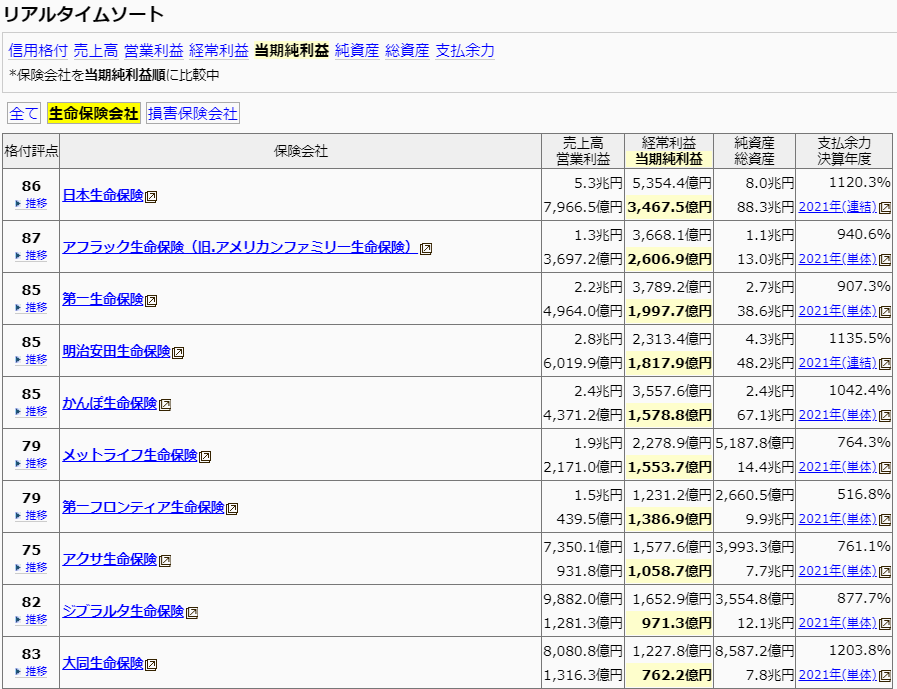897x689 pixels.
Task: Open 2021年(単体) link in 大同生命保険 row
Action: tap(838, 675)
